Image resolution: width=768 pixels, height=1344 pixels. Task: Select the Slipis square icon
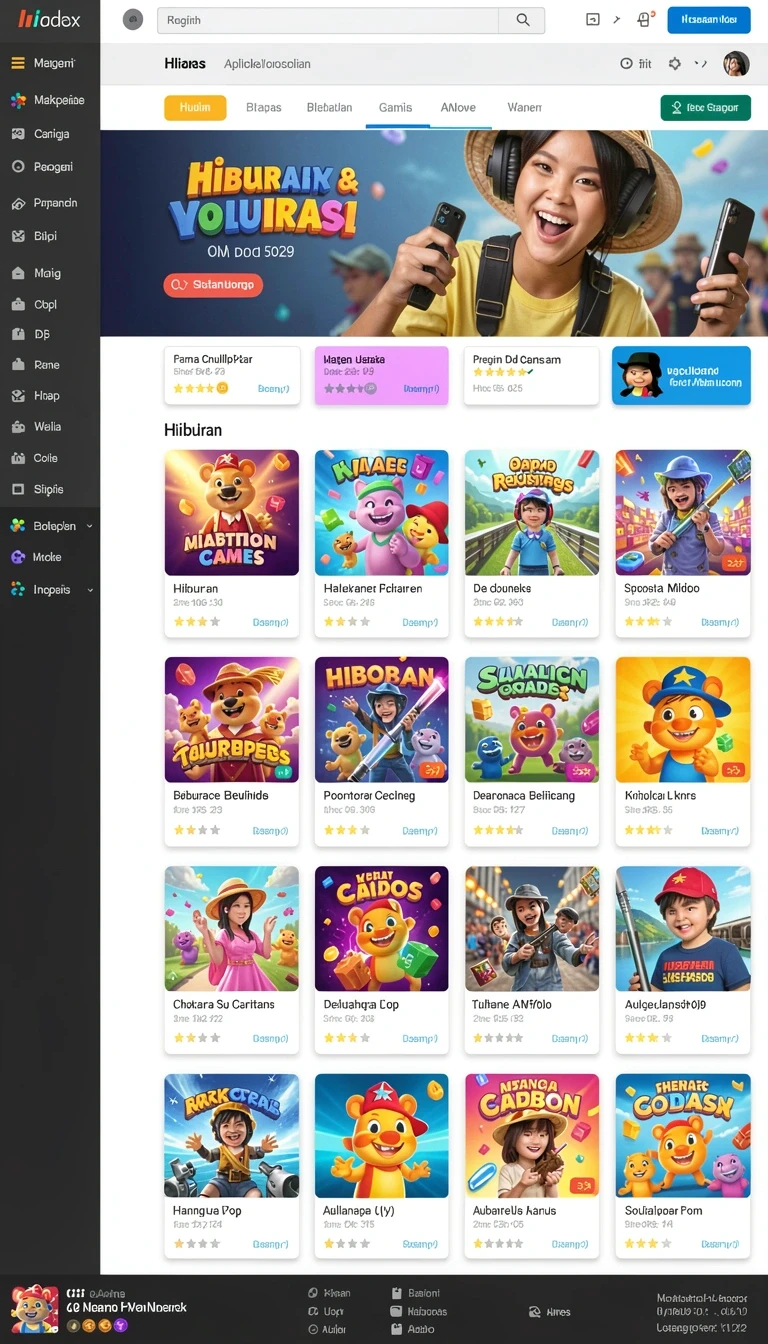coord(17,489)
